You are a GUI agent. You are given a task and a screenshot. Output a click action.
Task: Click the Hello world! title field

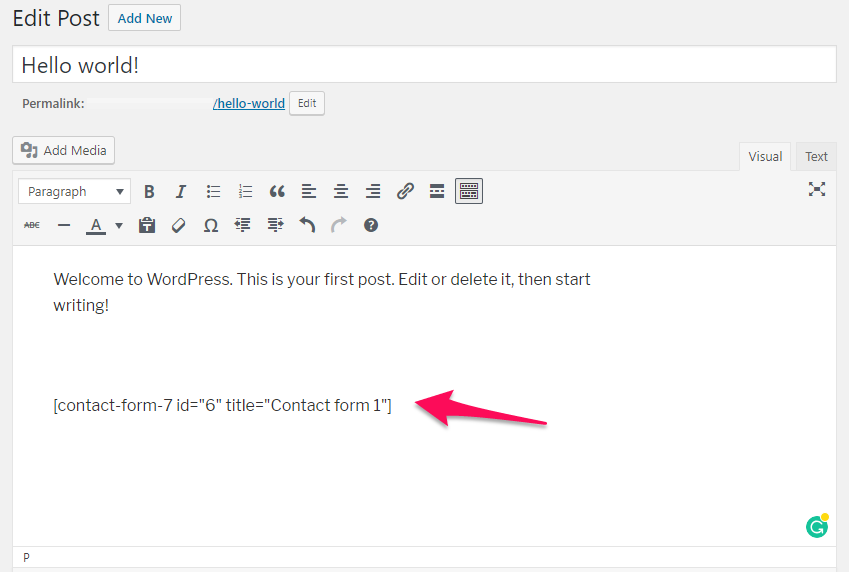point(424,64)
